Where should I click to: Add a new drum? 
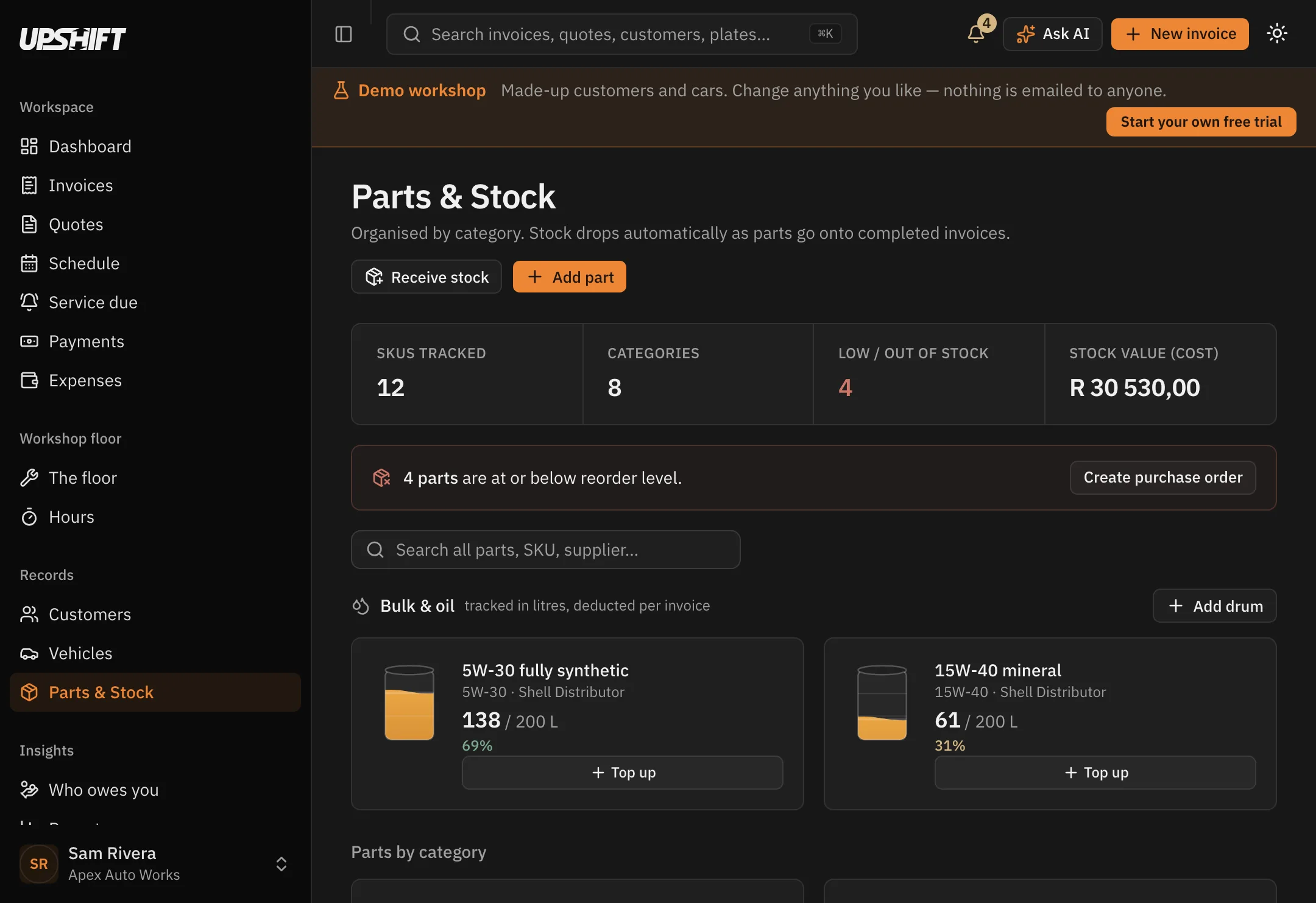pyautogui.click(x=1215, y=606)
